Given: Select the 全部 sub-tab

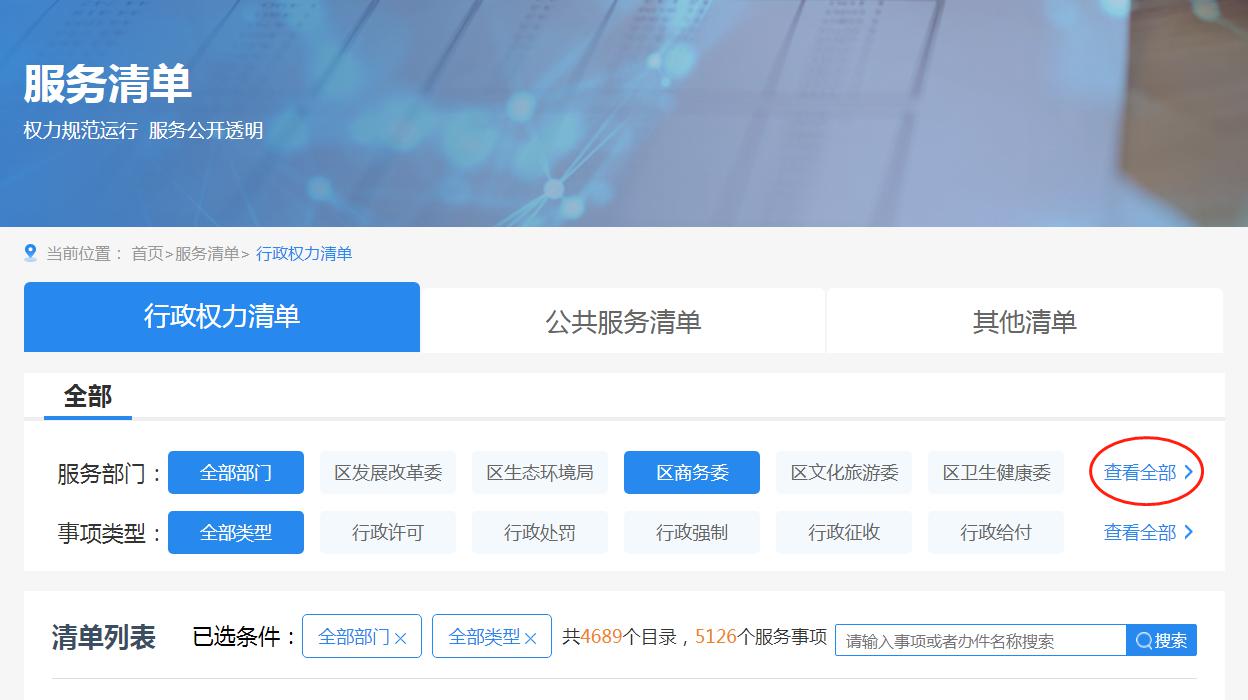Looking at the screenshot, I should pos(87,397).
